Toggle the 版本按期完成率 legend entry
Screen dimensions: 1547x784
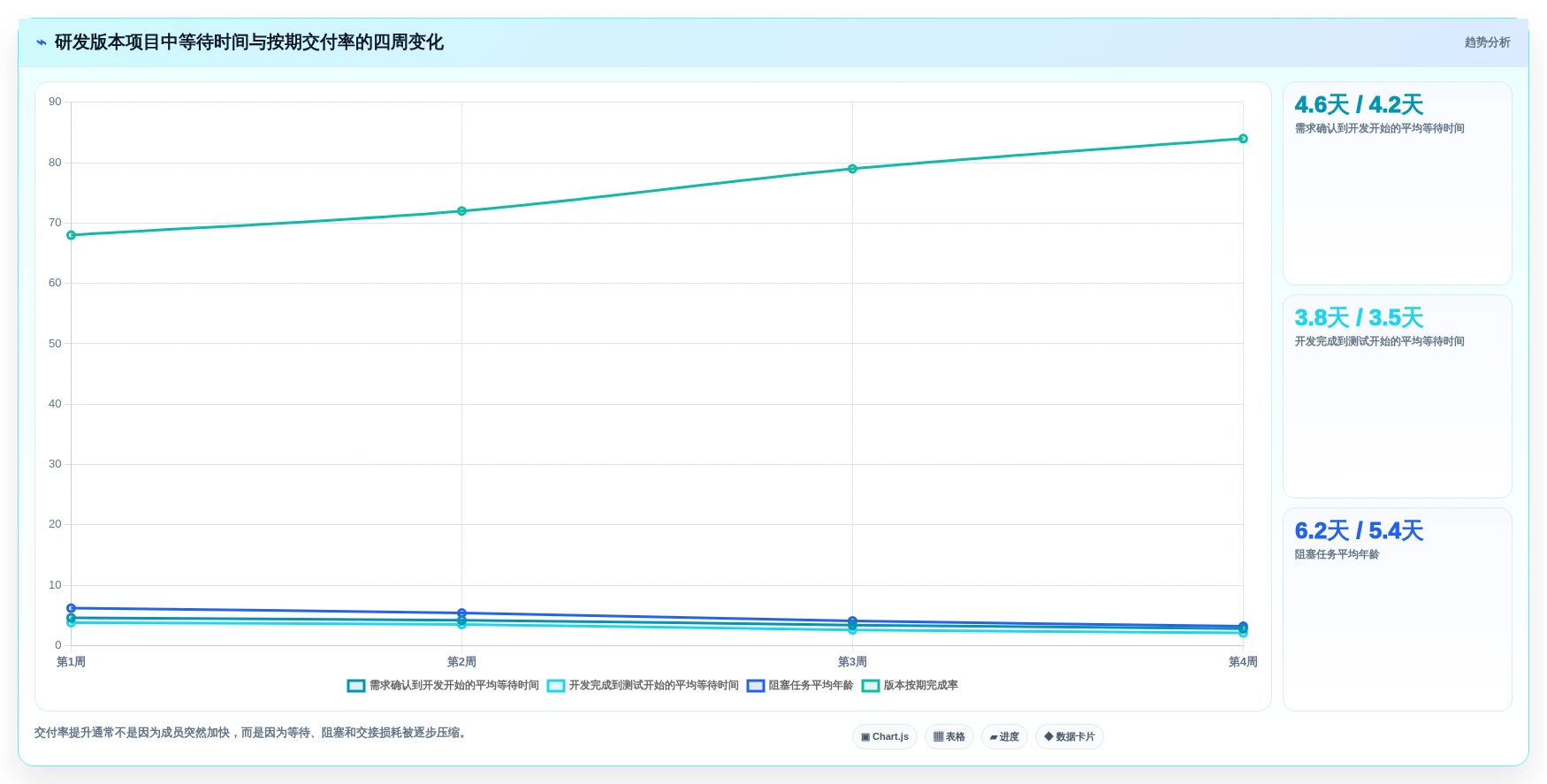pos(910,686)
